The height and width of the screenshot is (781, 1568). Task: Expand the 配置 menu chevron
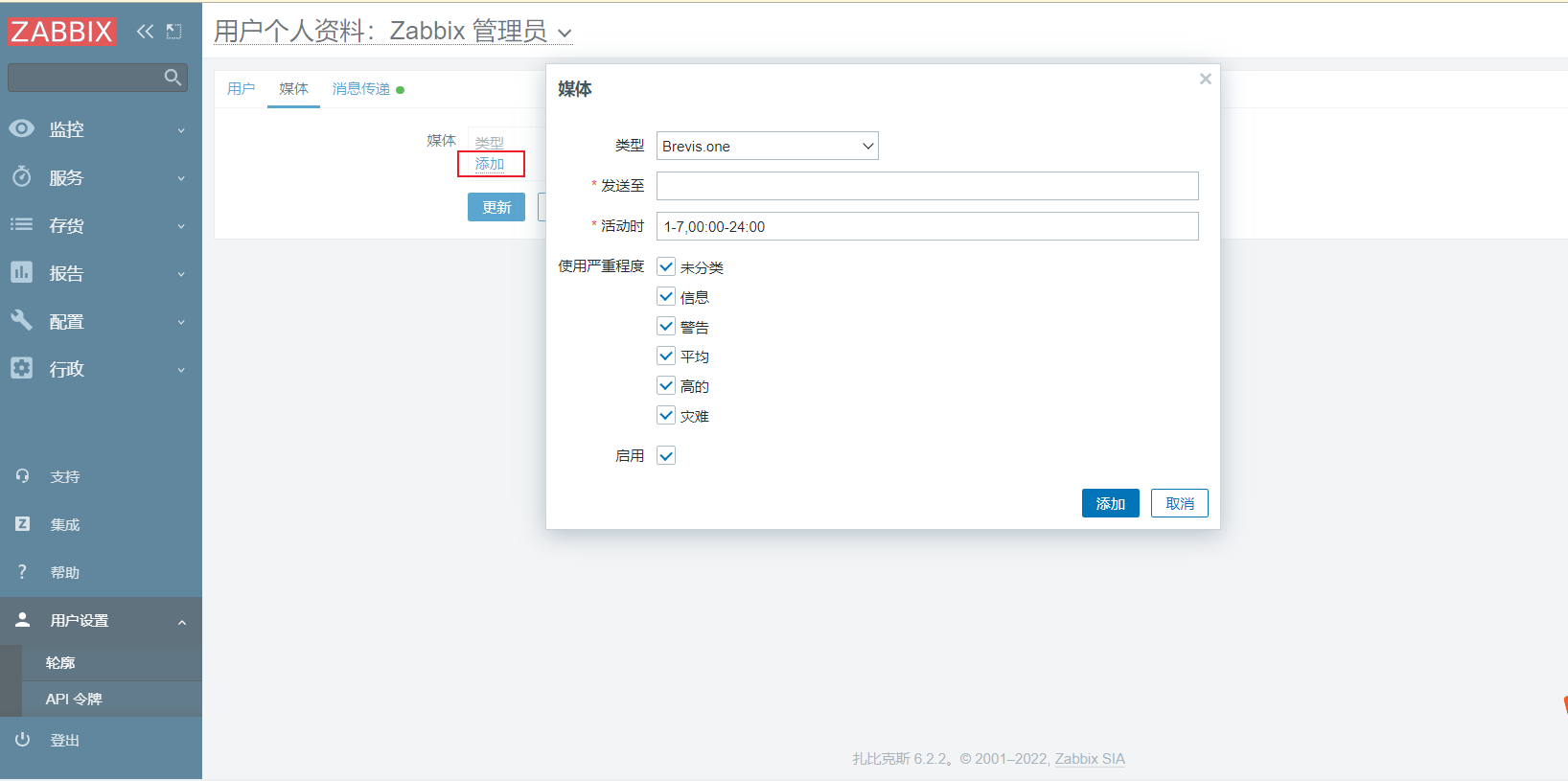click(x=181, y=322)
